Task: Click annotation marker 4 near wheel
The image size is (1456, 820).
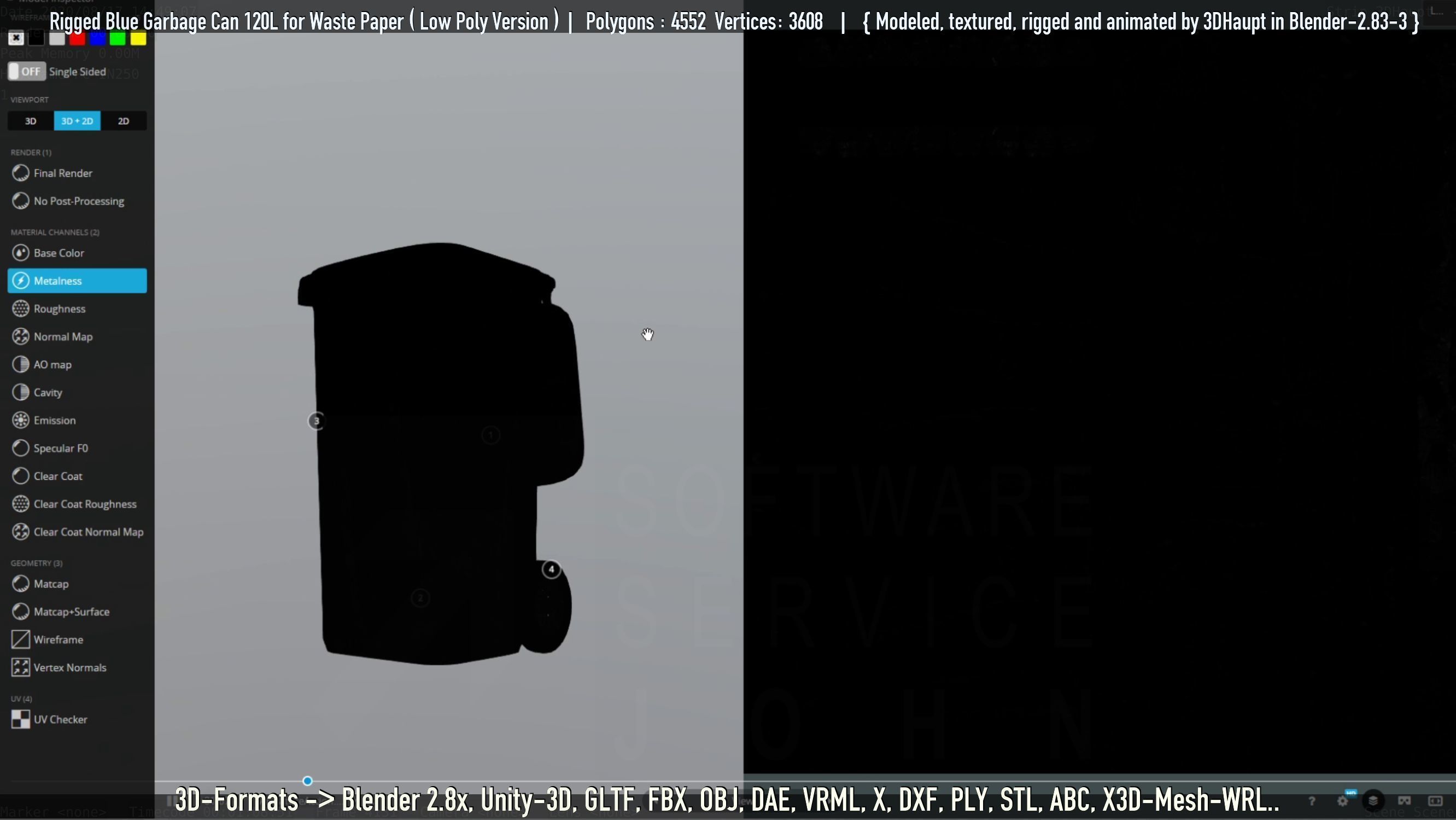Action: pyautogui.click(x=551, y=569)
